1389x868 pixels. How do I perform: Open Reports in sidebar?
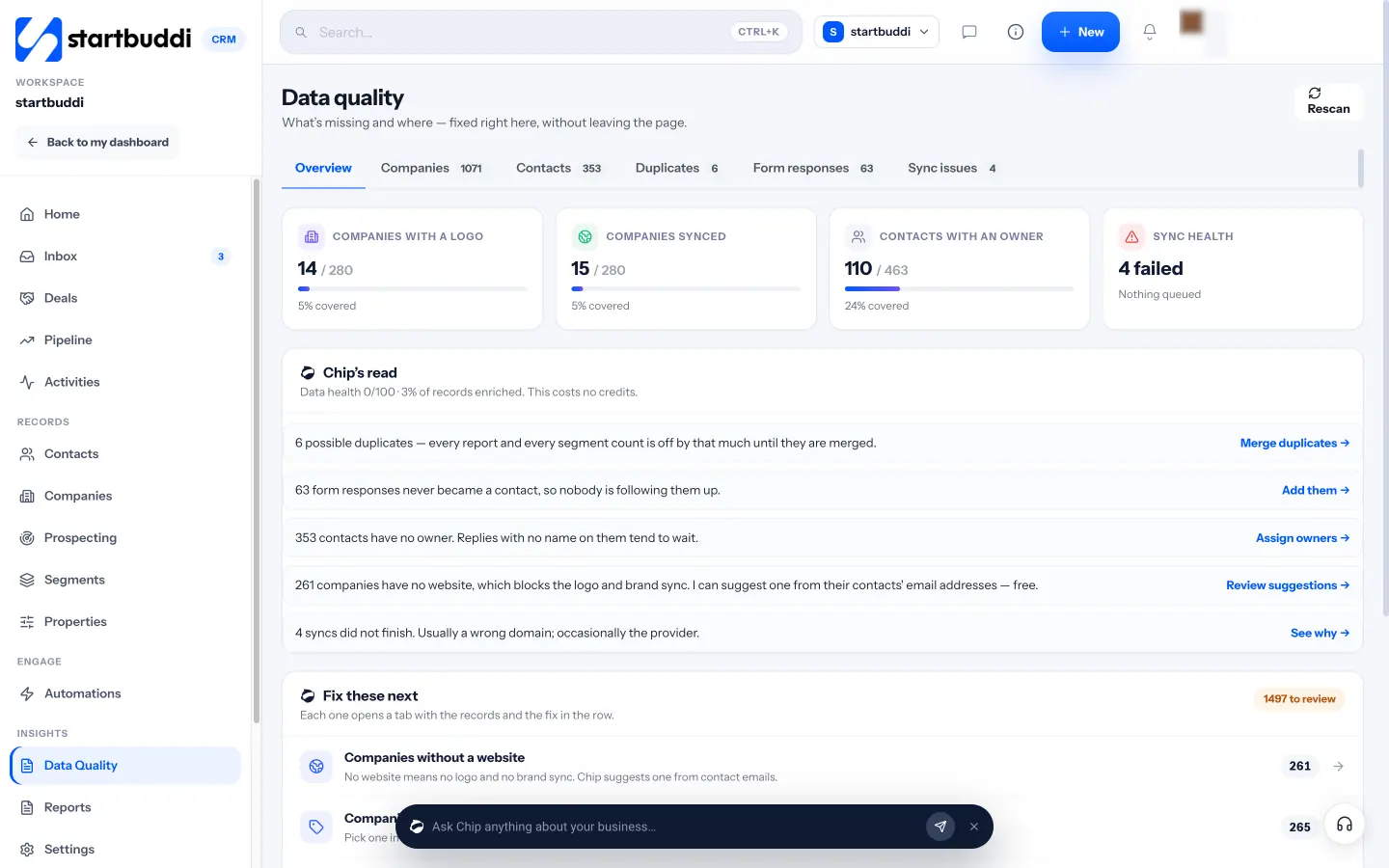[125, 807]
